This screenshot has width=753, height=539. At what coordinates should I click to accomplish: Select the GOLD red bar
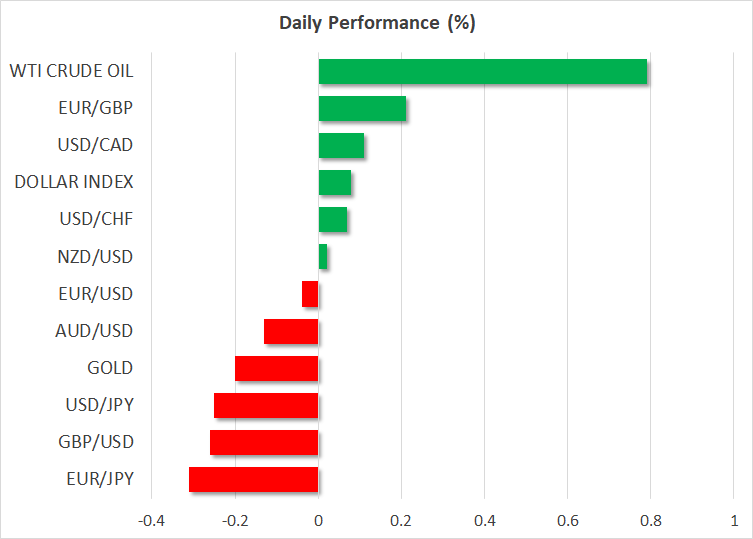coord(276,368)
